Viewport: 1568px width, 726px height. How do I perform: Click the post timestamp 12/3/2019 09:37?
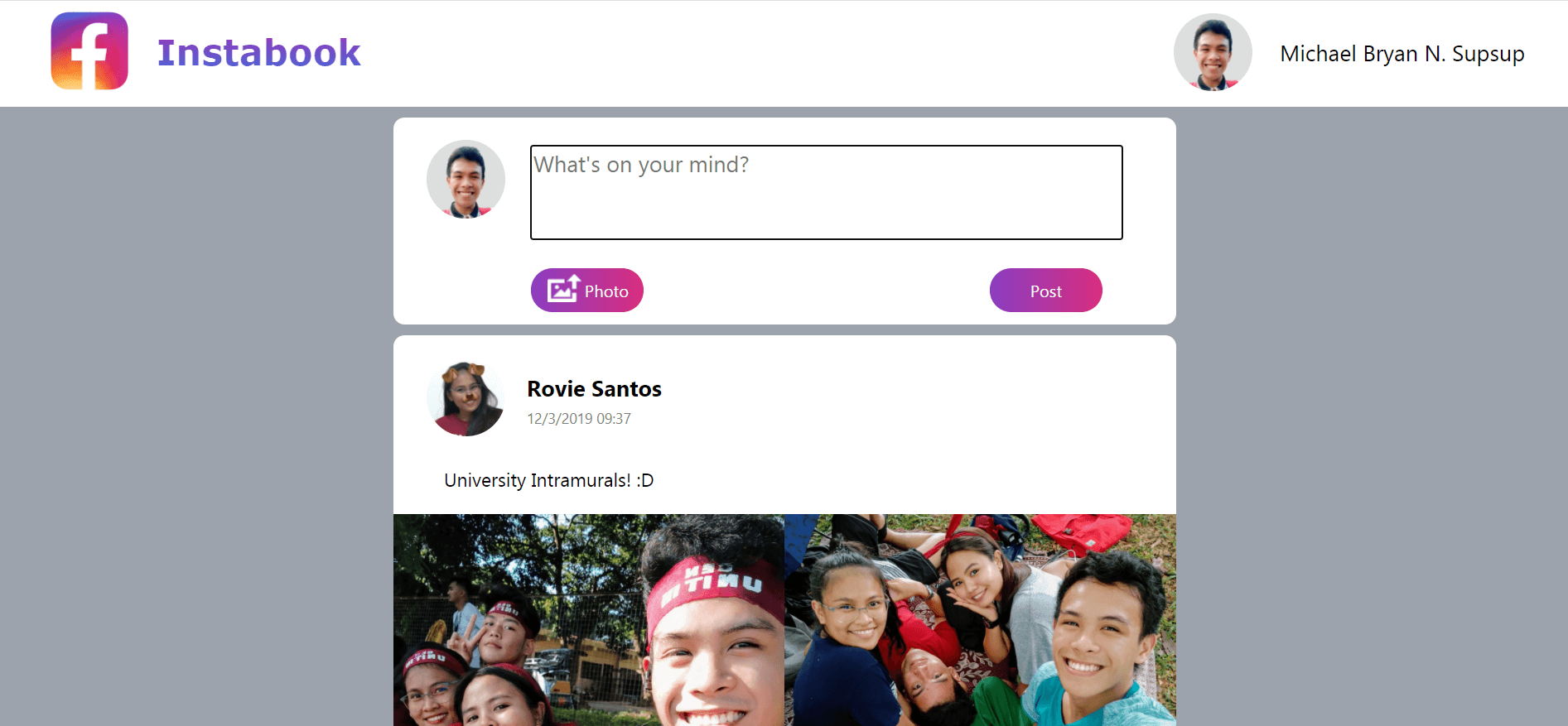[x=579, y=419]
